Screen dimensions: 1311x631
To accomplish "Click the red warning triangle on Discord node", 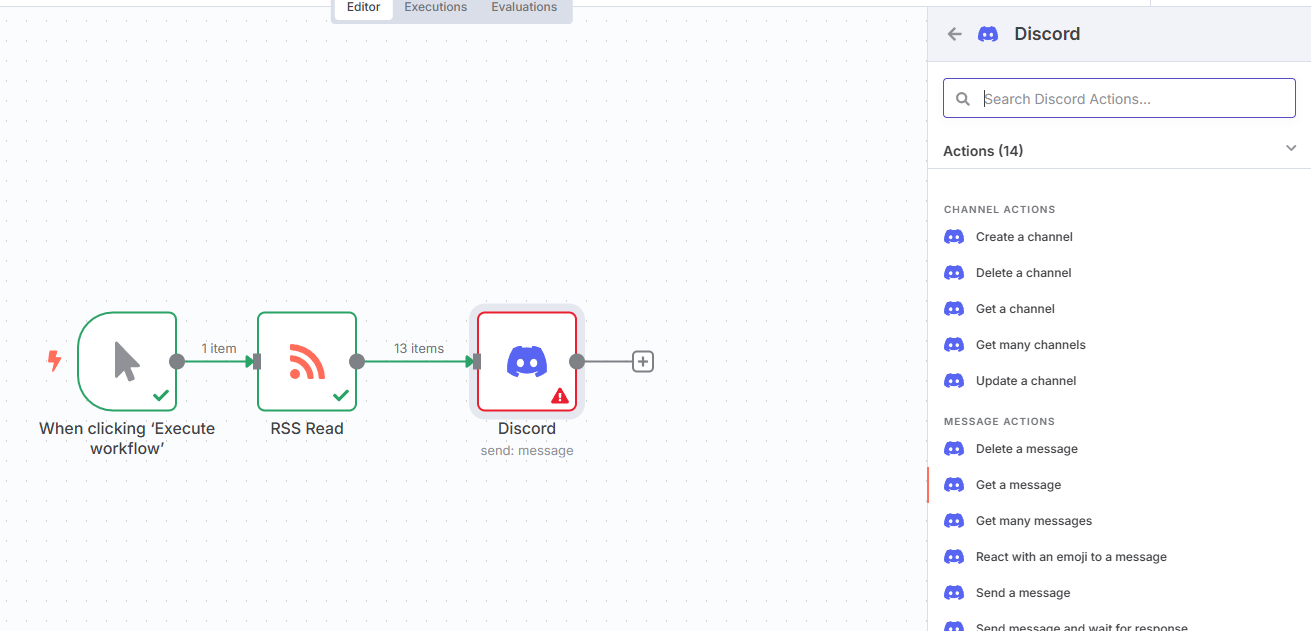I will point(560,396).
